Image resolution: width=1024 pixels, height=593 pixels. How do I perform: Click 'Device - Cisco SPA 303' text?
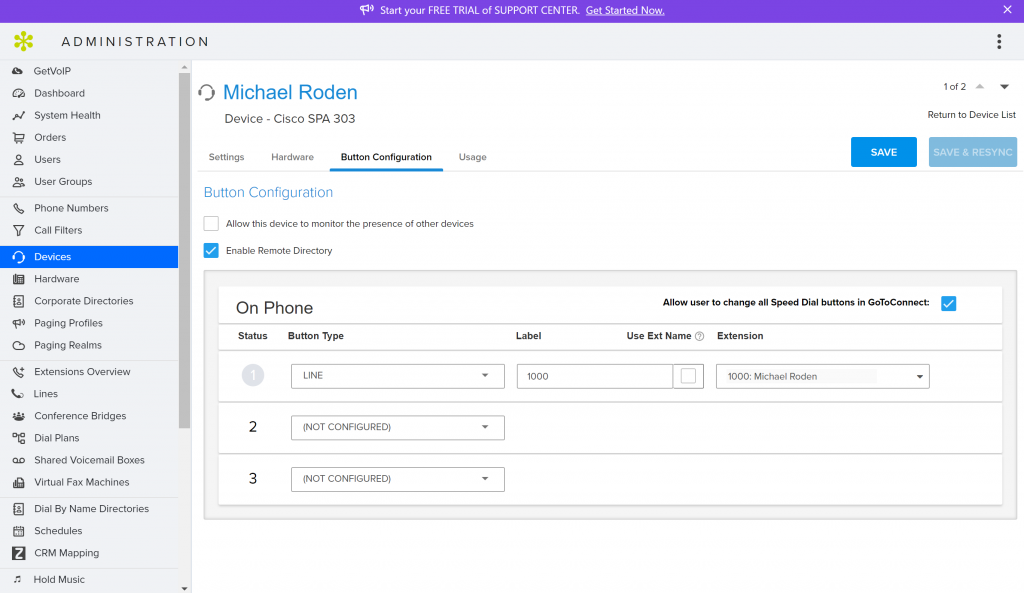pos(290,119)
